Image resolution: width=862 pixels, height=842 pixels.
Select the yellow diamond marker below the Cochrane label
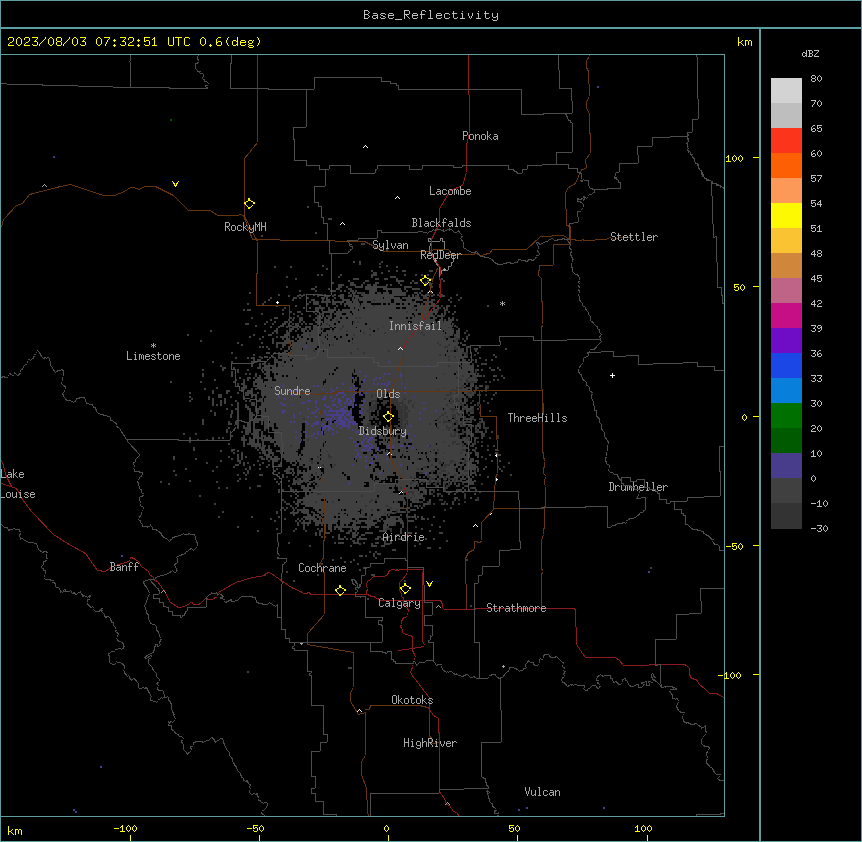point(340,590)
